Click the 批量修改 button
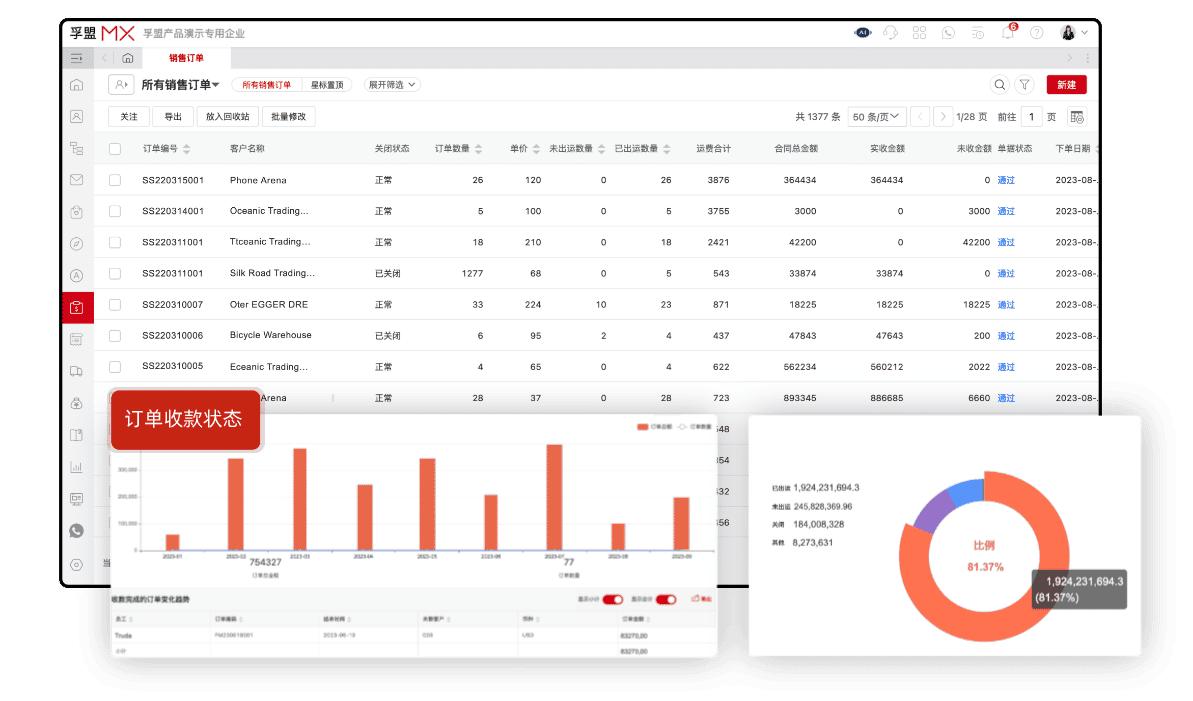Screen dimensions: 1193x701 [x=289, y=117]
